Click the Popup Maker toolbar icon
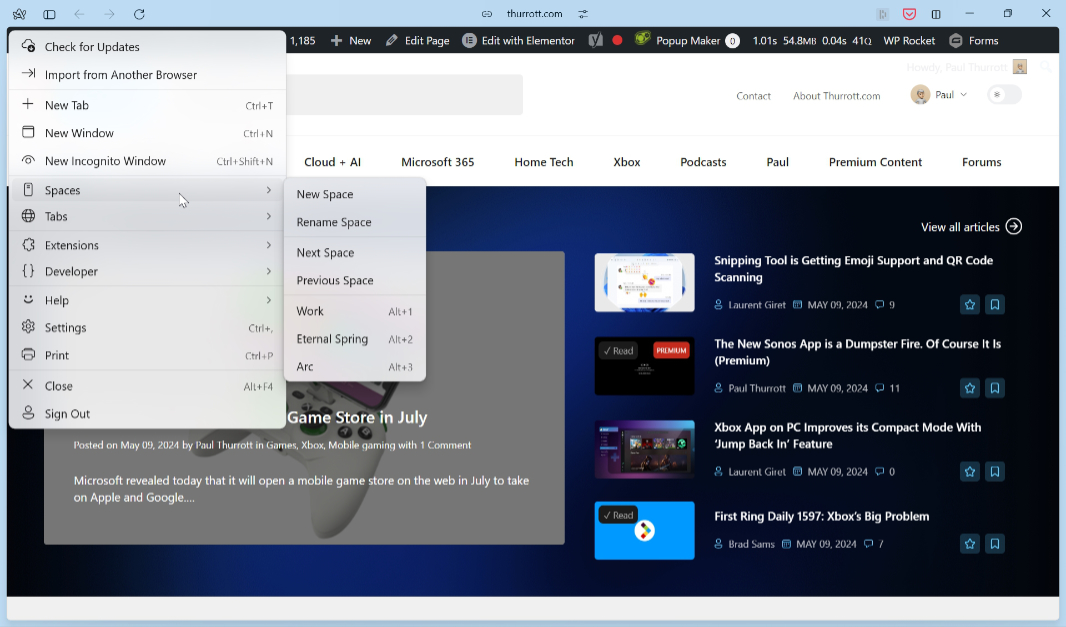Viewport: 1066px width, 627px height. tap(642, 40)
